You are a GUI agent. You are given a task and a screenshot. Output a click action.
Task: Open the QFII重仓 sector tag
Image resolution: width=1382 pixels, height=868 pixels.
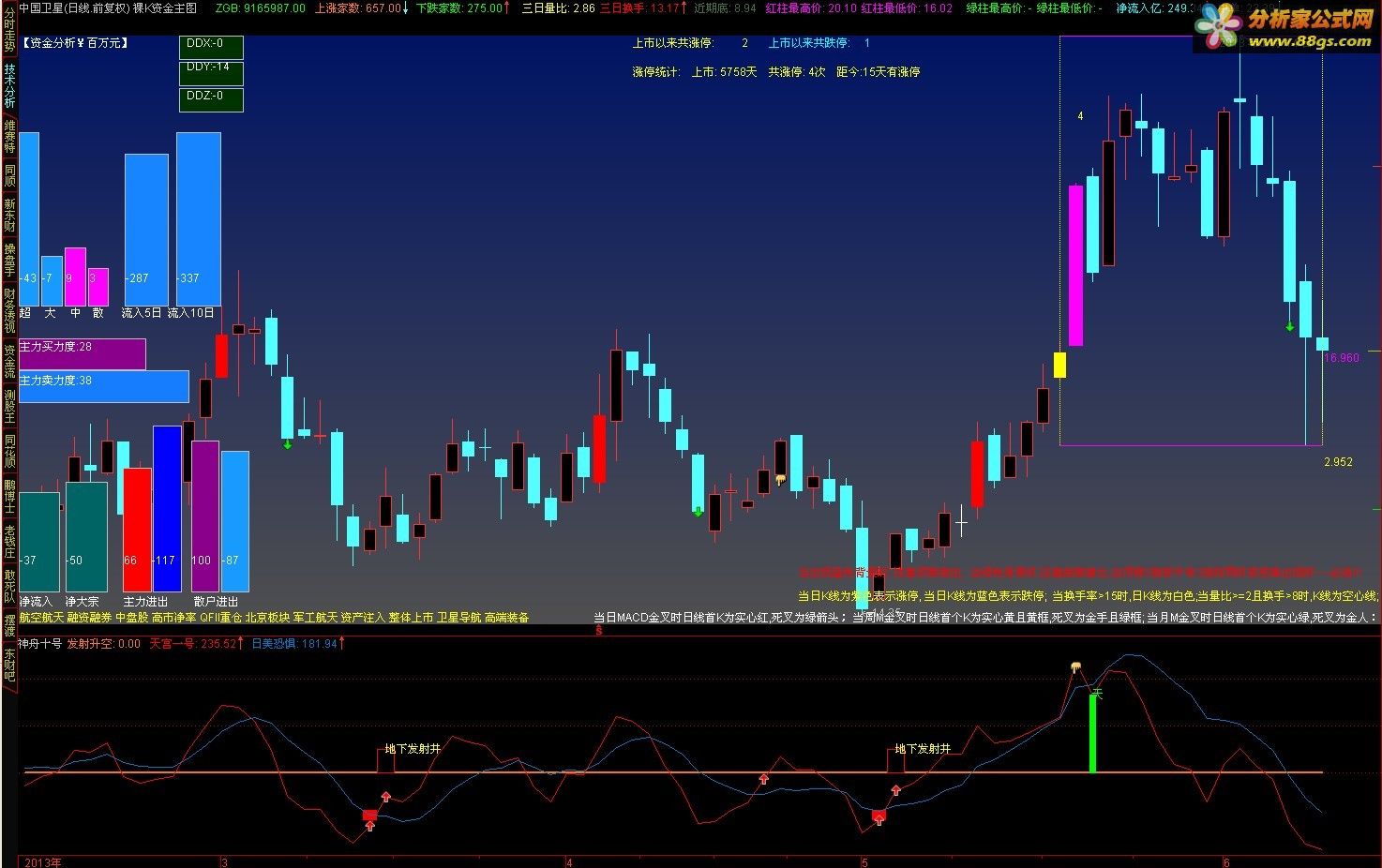pyautogui.click(x=220, y=618)
